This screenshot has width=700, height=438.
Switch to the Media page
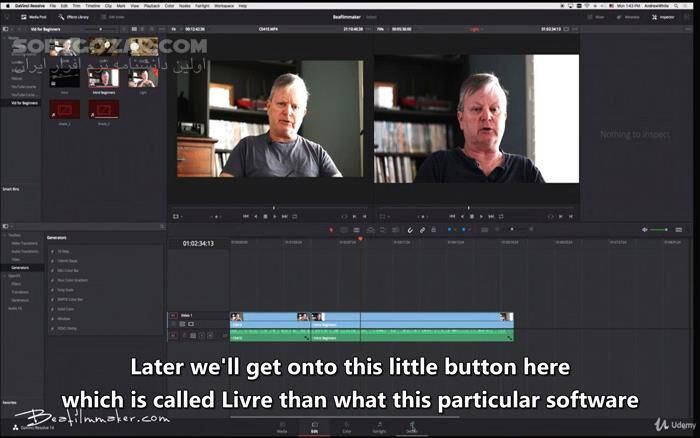point(282,430)
